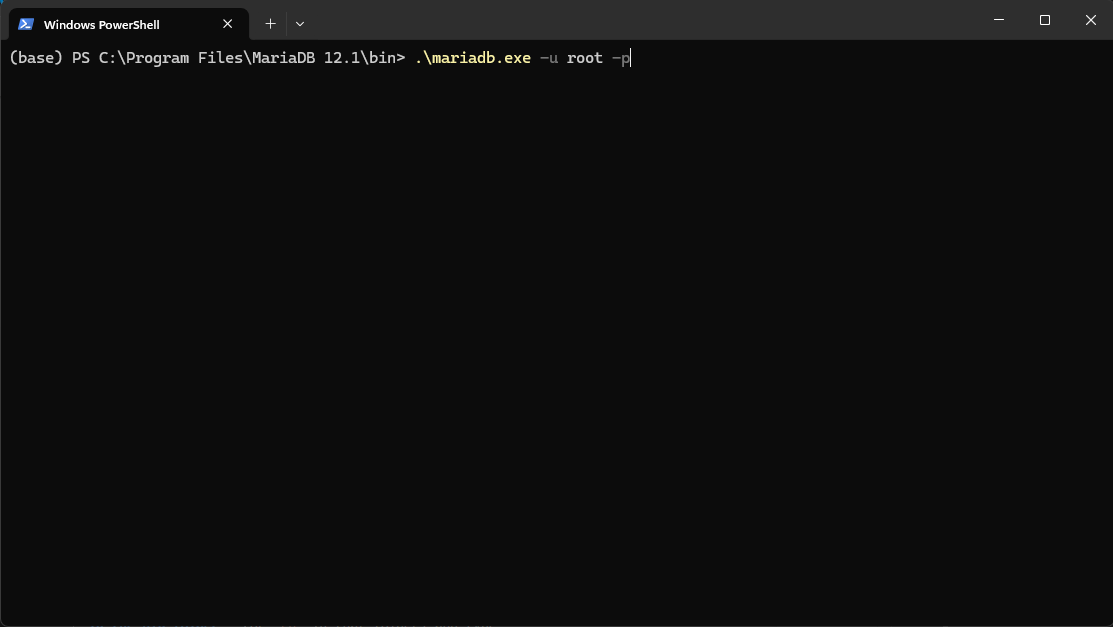Click the PowerShell icon in the tab
1113x627 pixels.
click(26, 24)
